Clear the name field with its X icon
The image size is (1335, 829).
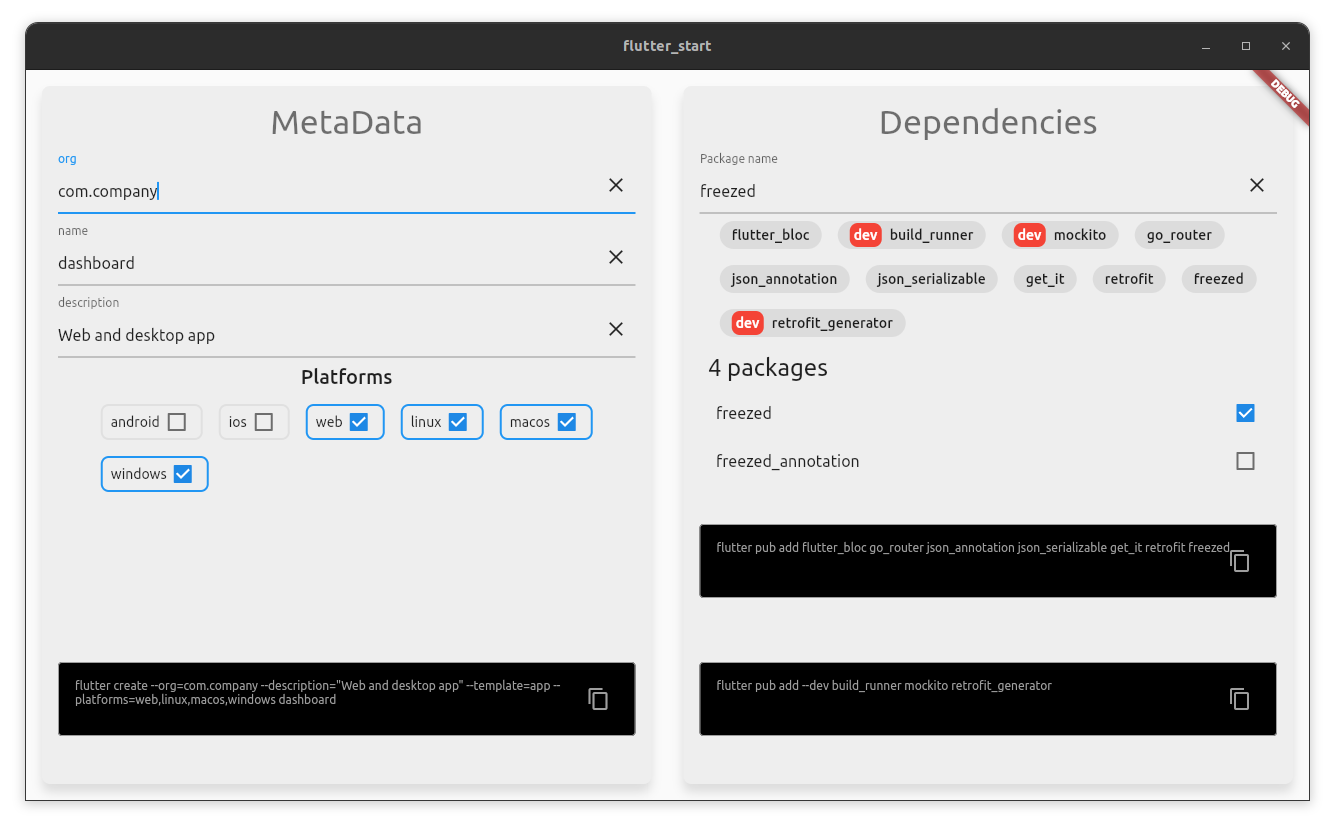pyautogui.click(x=616, y=257)
